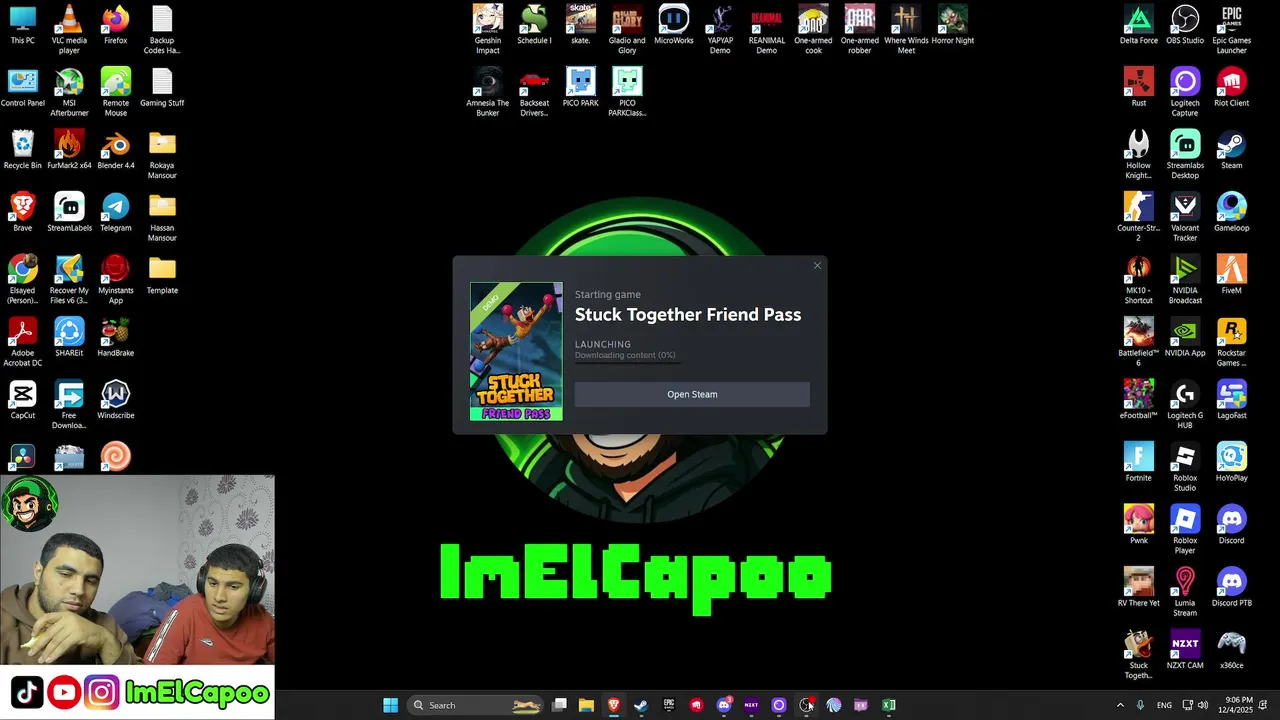Select the Template folder on desktop
The height and width of the screenshot is (720, 1280).
162,275
